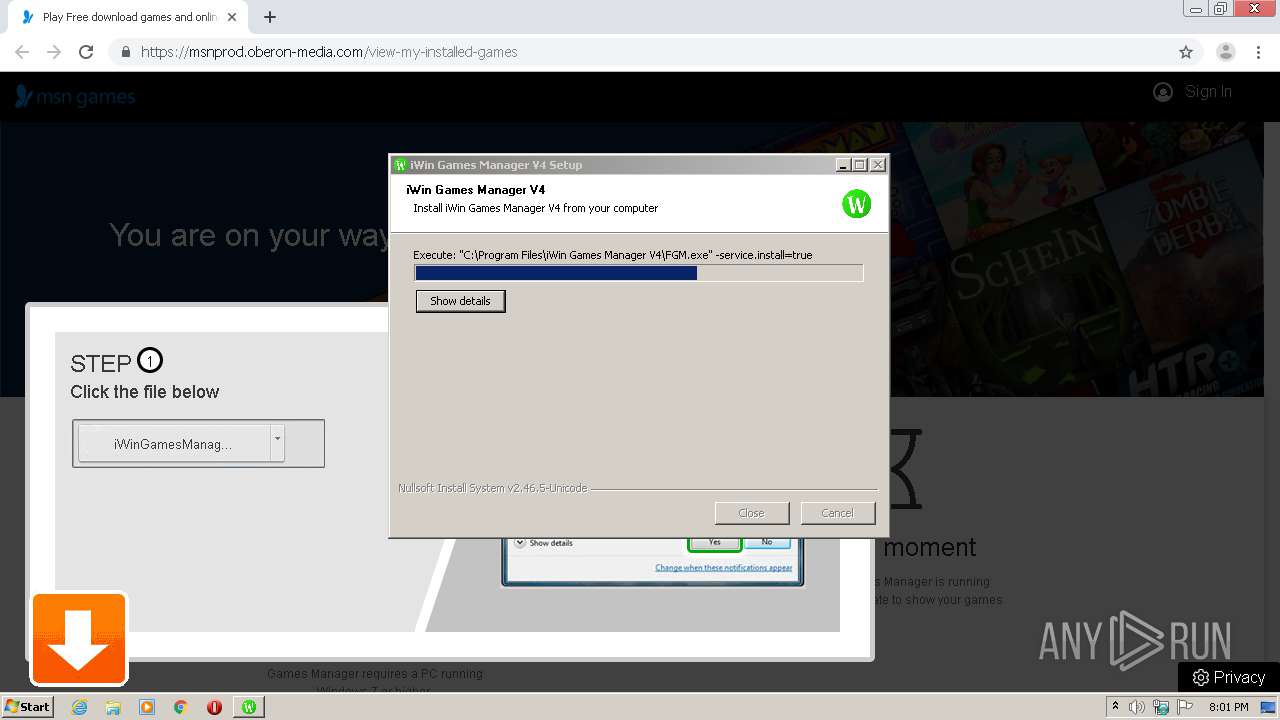The height and width of the screenshot is (720, 1280).
Task: Launch Internet Explorer from the taskbar
Action: [x=80, y=707]
